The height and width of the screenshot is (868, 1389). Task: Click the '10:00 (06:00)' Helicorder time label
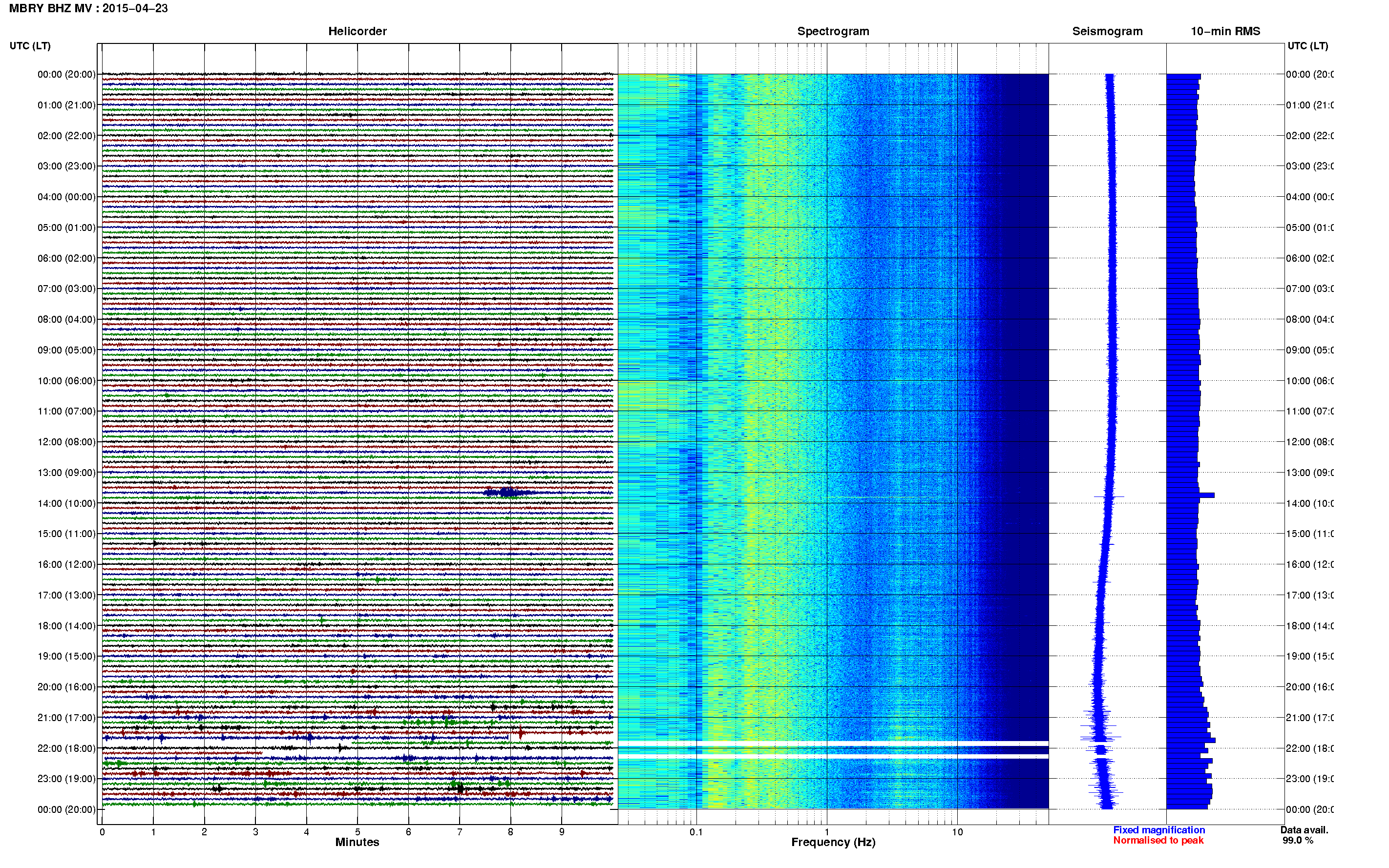pyautogui.click(x=66, y=381)
